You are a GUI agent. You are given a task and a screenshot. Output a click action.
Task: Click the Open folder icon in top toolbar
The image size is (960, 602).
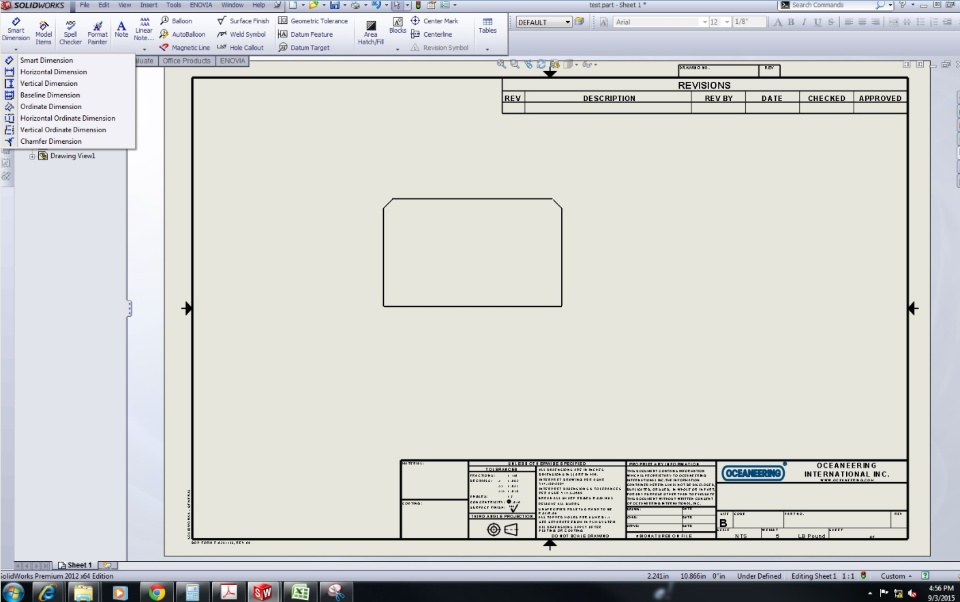pyautogui.click(x=313, y=5)
